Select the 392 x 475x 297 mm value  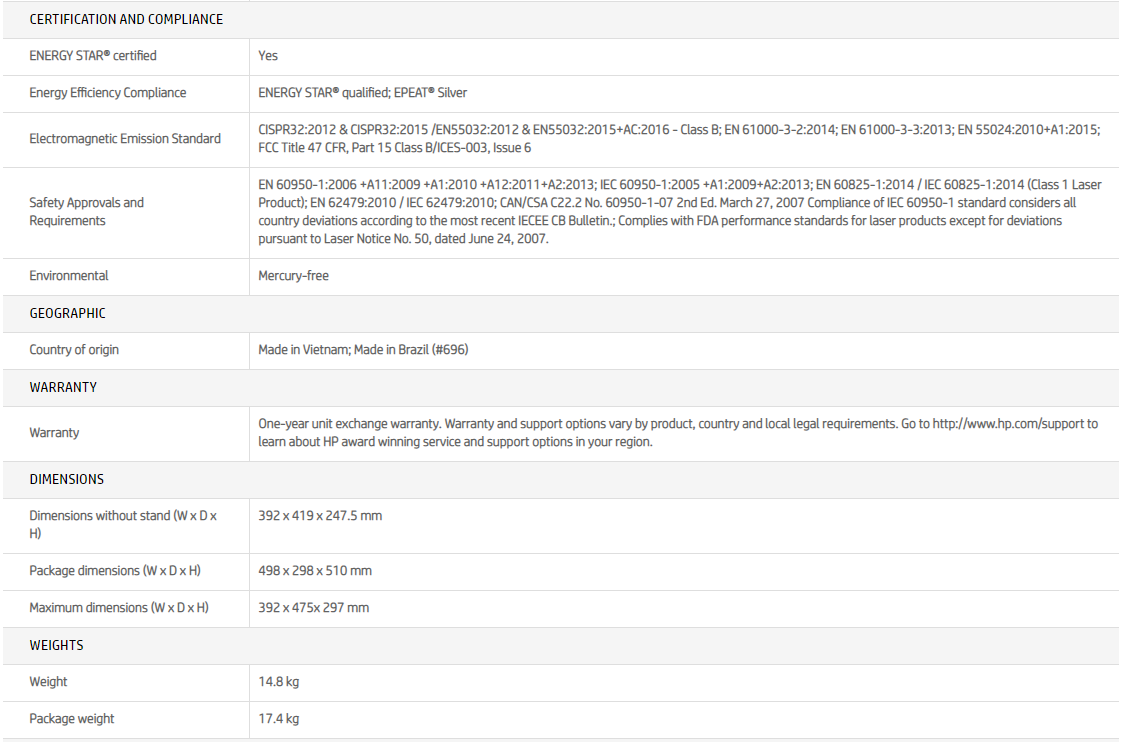[x=313, y=608]
